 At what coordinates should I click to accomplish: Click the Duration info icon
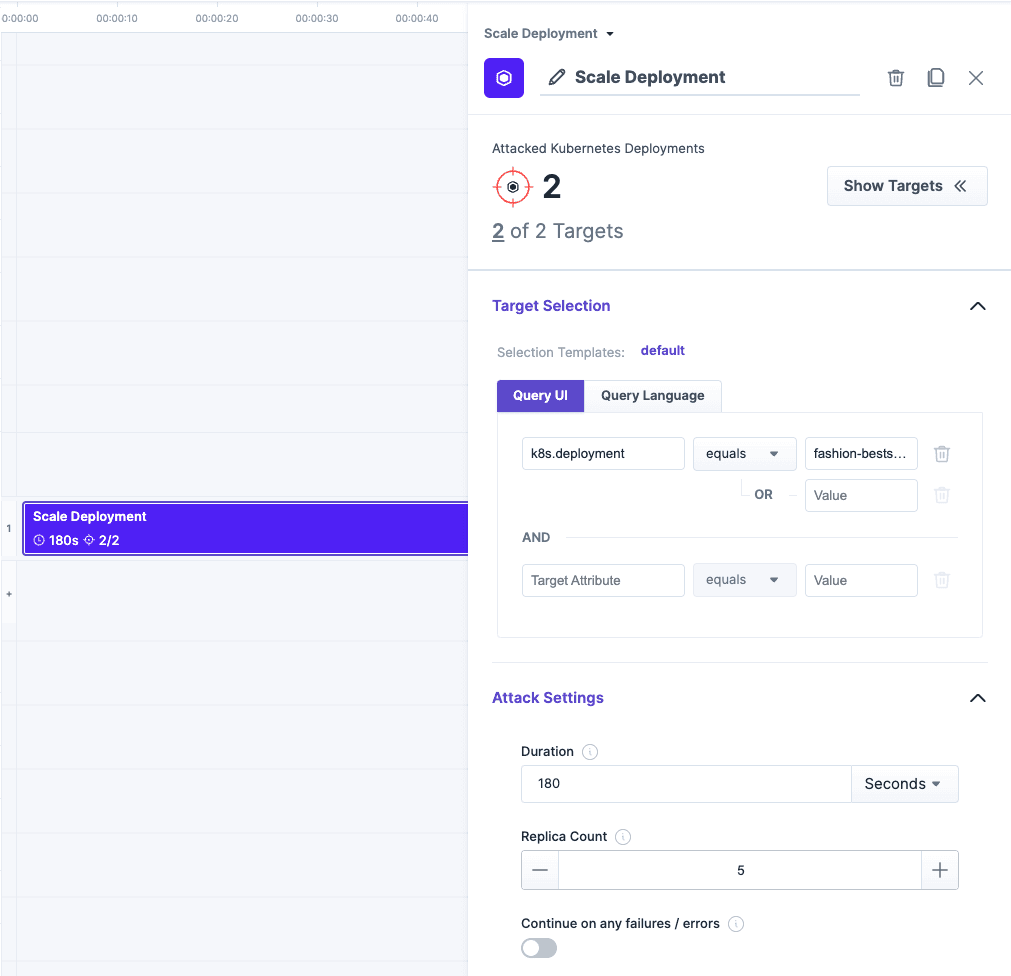click(590, 751)
